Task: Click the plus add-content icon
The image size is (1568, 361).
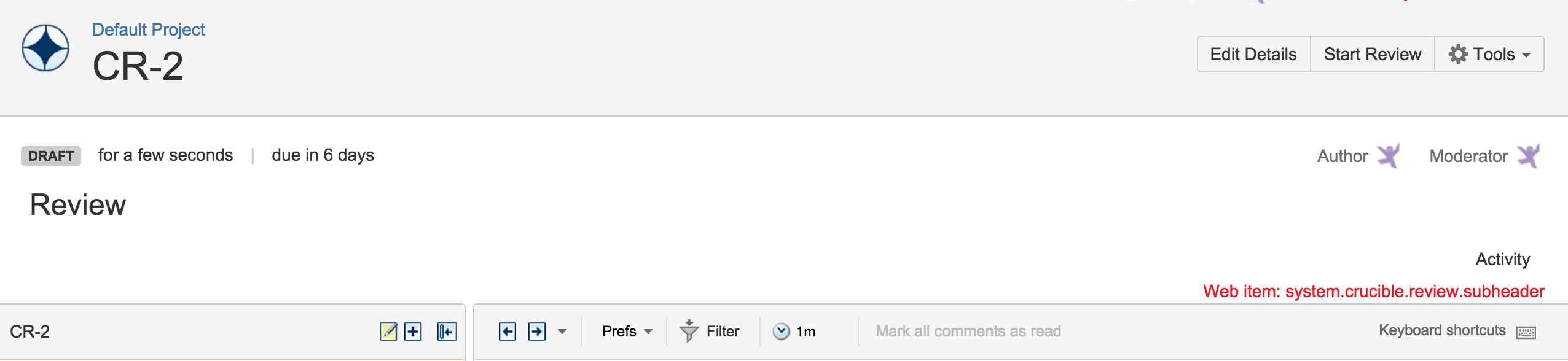Action: tap(413, 332)
